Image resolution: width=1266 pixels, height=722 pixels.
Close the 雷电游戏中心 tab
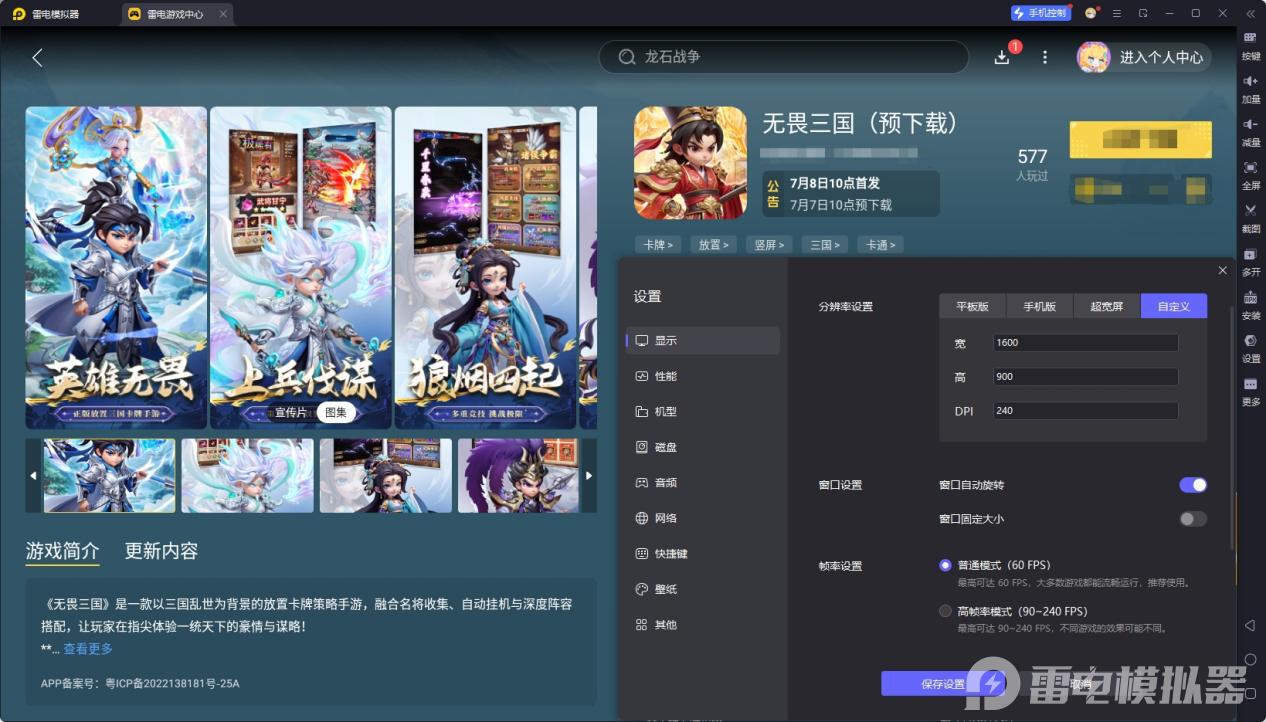(x=222, y=14)
